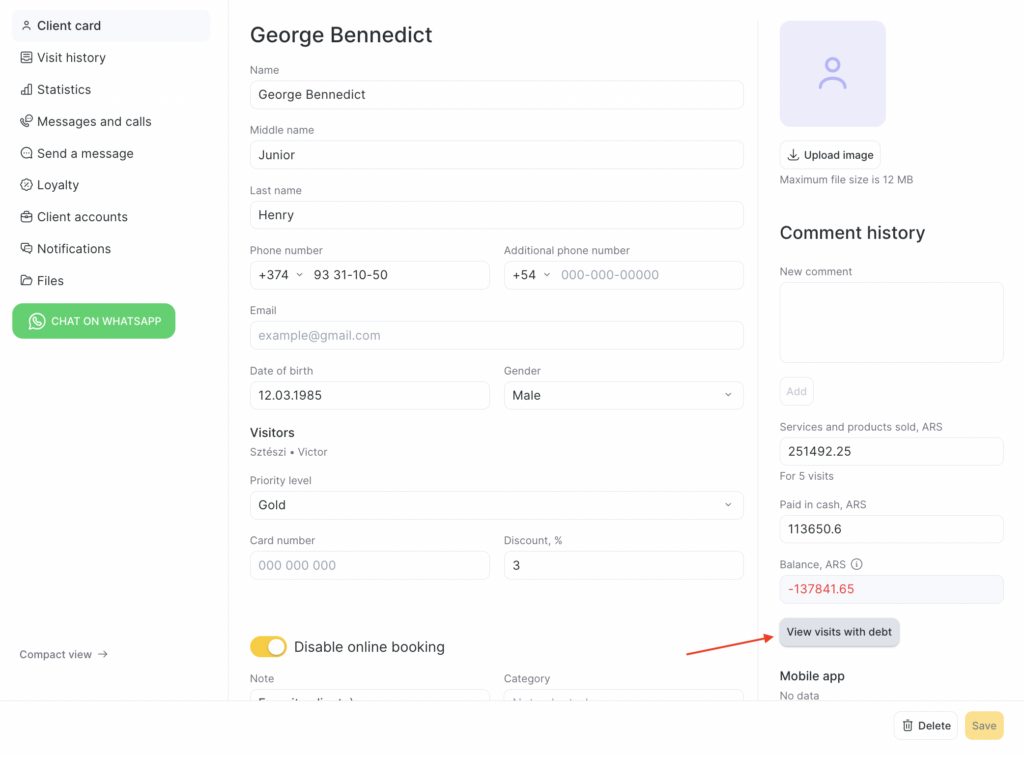Go to Send a message
Viewport: 1024px width, 757px height.
[x=84, y=154]
